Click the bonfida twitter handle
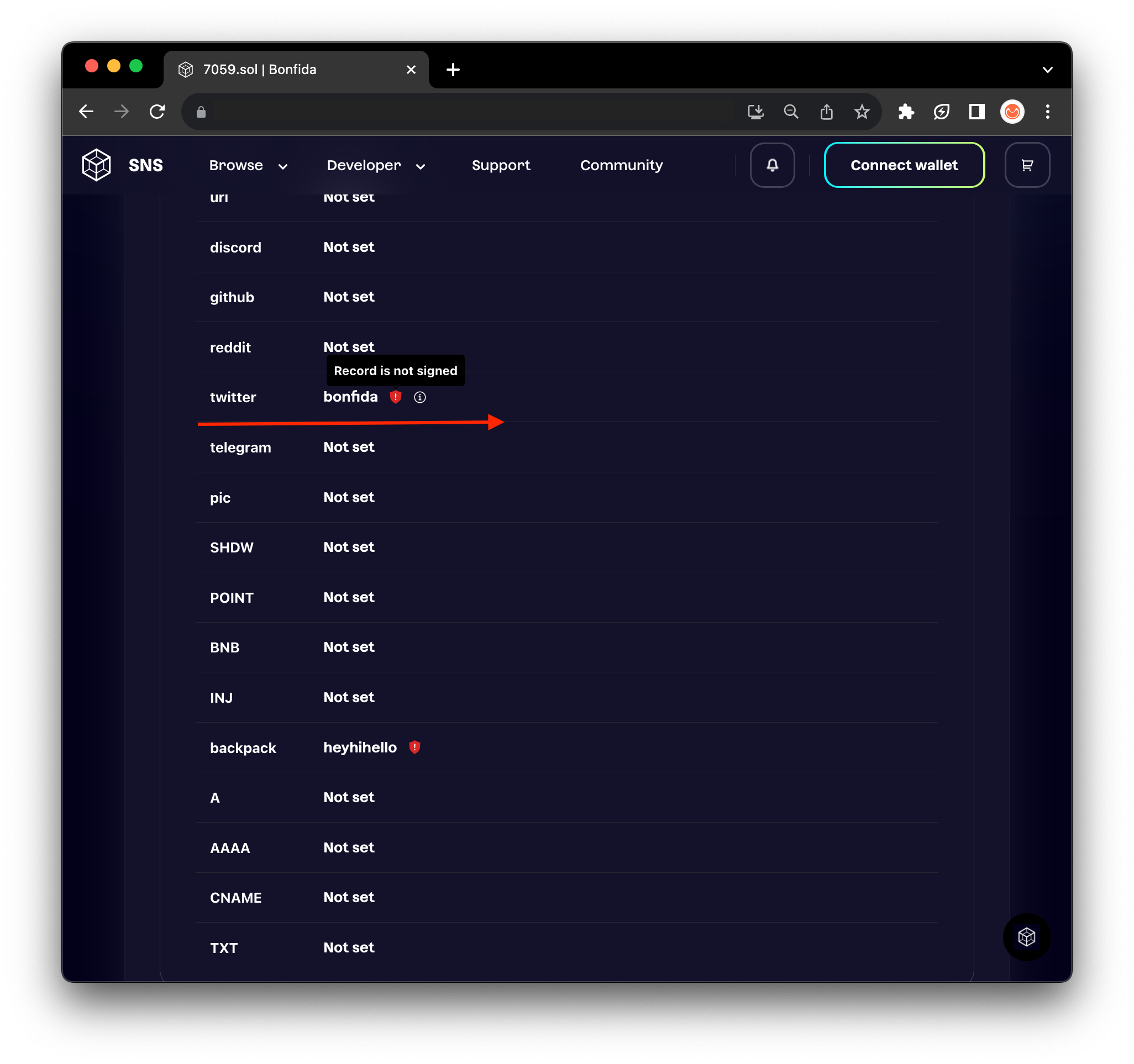1134x1064 pixels. point(350,397)
